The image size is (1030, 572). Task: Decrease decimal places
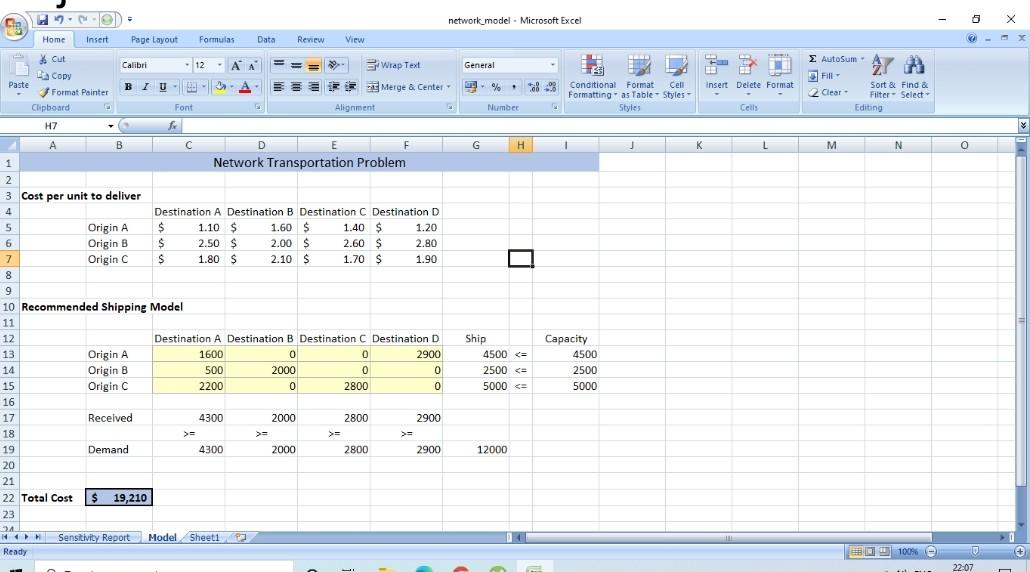(x=550, y=87)
